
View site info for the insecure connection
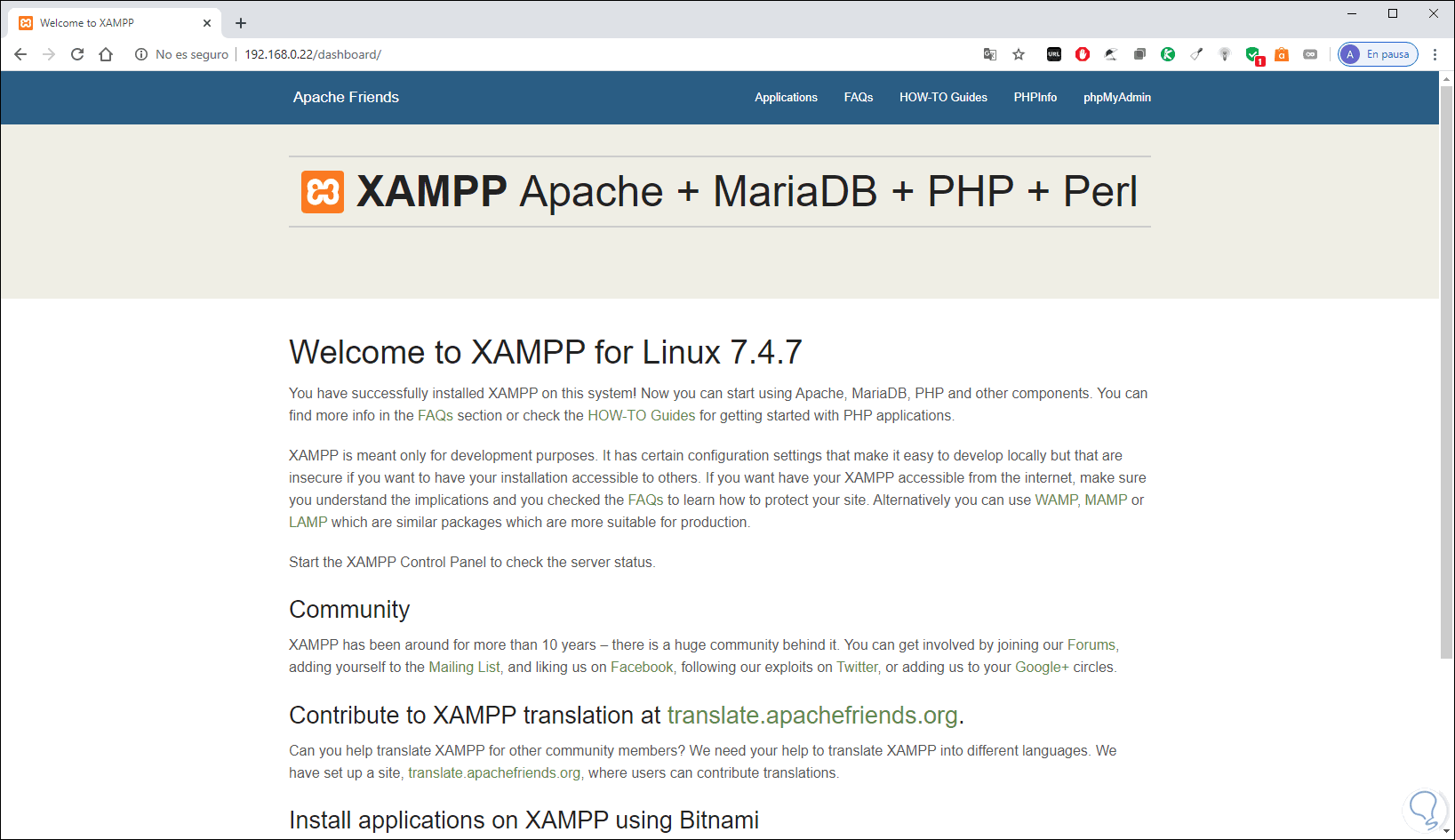140,54
